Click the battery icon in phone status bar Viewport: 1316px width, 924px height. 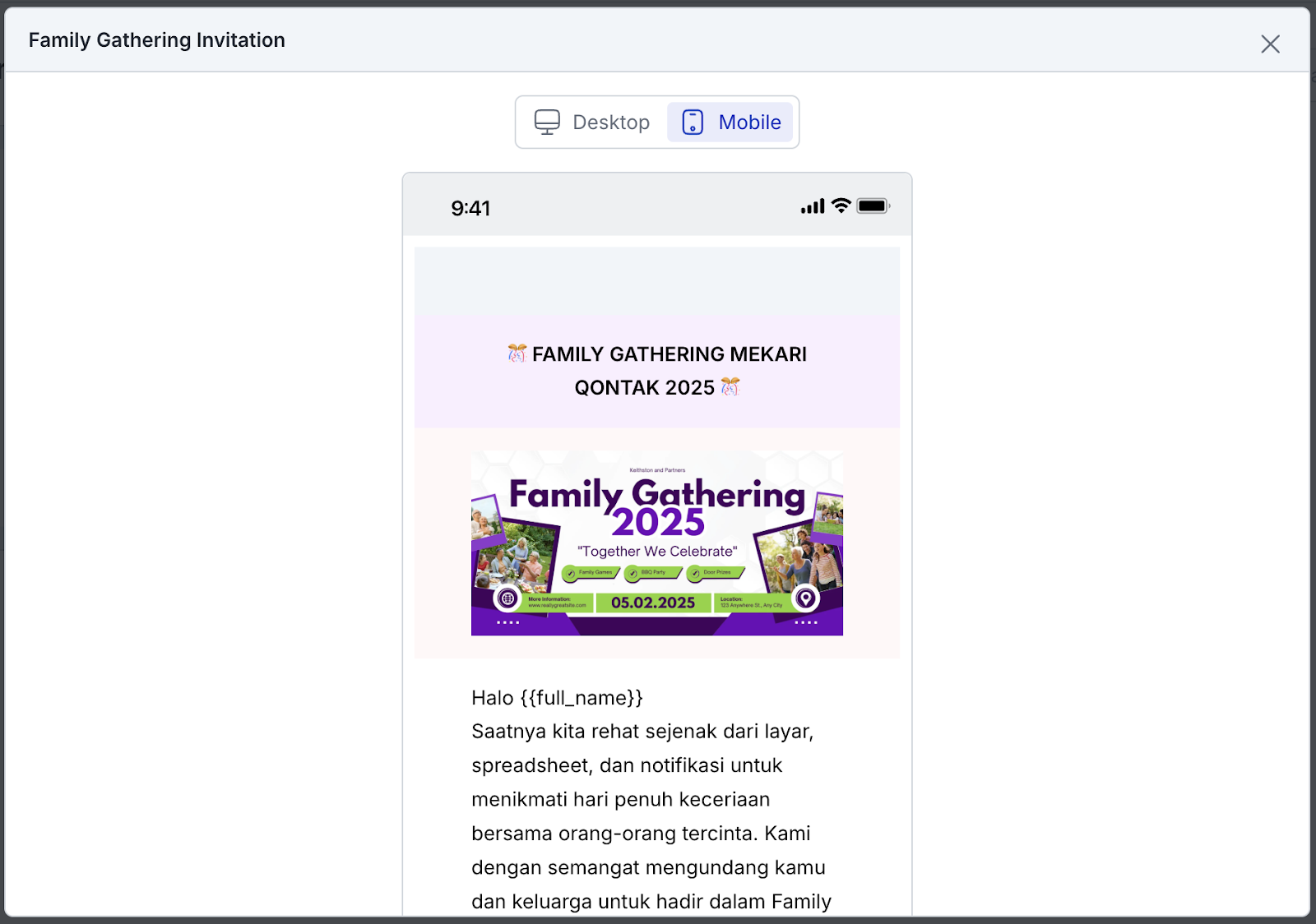click(x=873, y=206)
